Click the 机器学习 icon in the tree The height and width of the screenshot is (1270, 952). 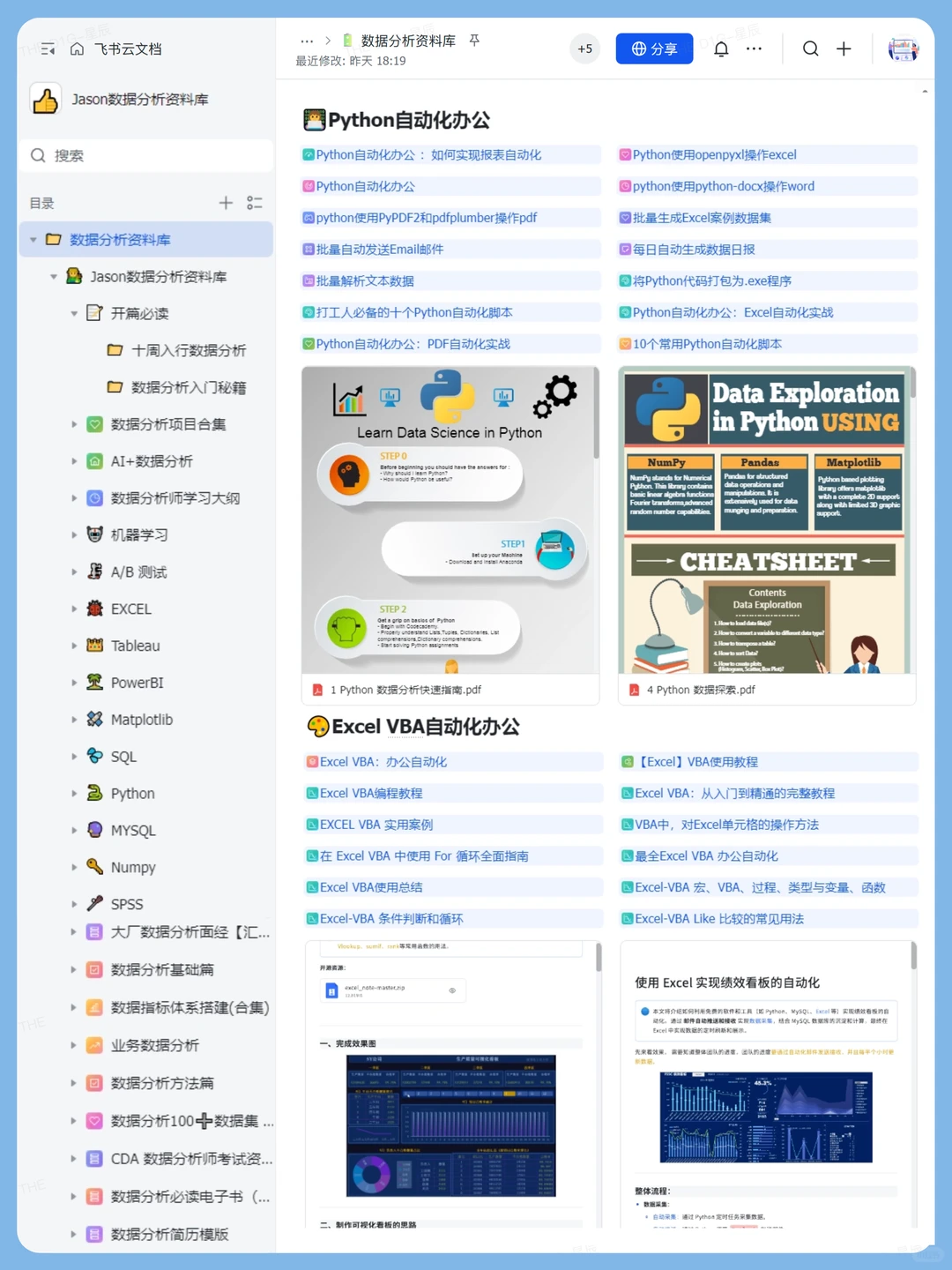point(95,534)
